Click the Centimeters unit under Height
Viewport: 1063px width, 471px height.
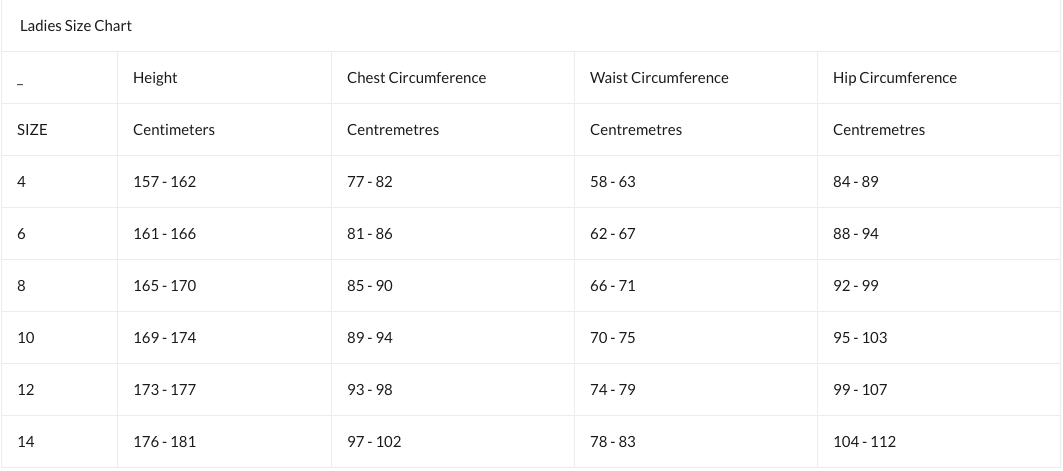coord(174,130)
